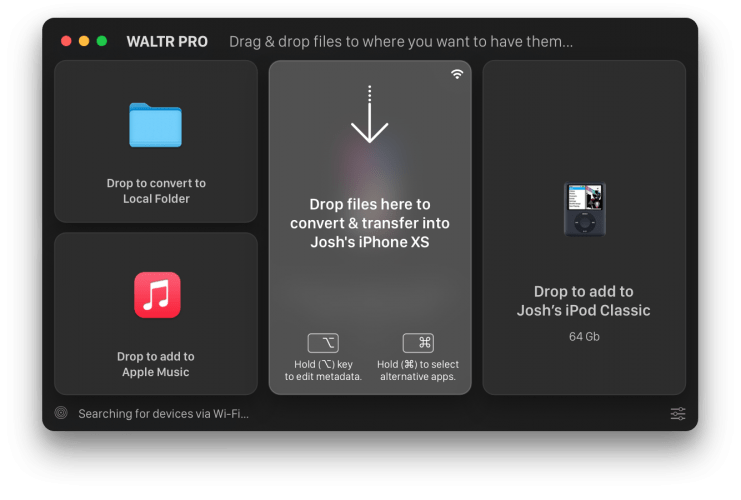Click the '64 Gb' capacity label
This screenshot has width=741, height=500.
point(584,336)
